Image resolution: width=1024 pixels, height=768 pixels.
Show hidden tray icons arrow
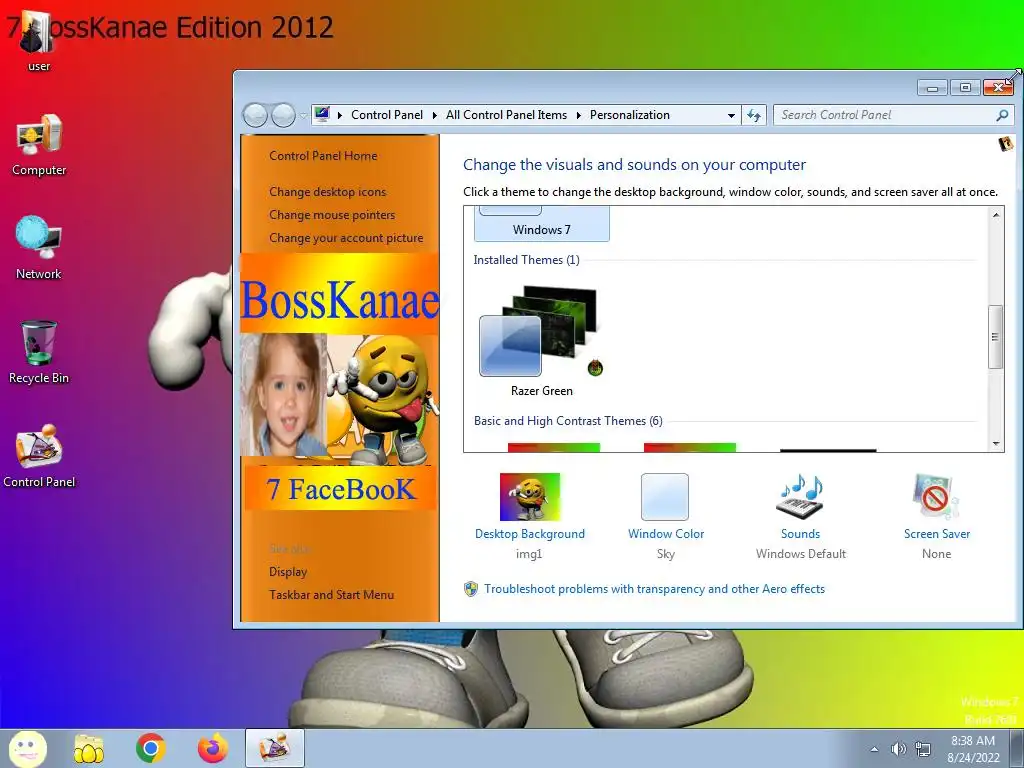coord(874,749)
